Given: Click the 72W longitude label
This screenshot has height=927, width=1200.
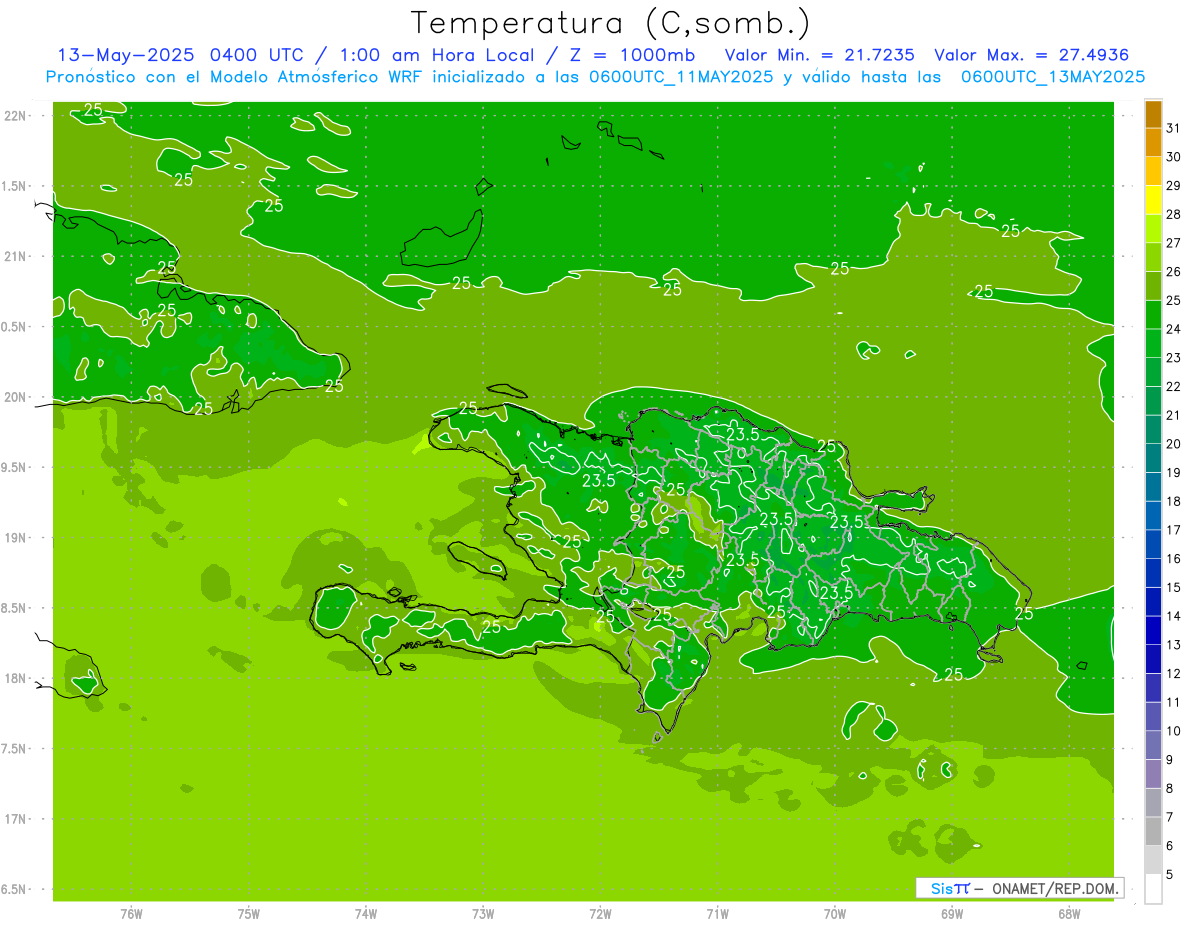Looking at the screenshot, I should [600, 914].
